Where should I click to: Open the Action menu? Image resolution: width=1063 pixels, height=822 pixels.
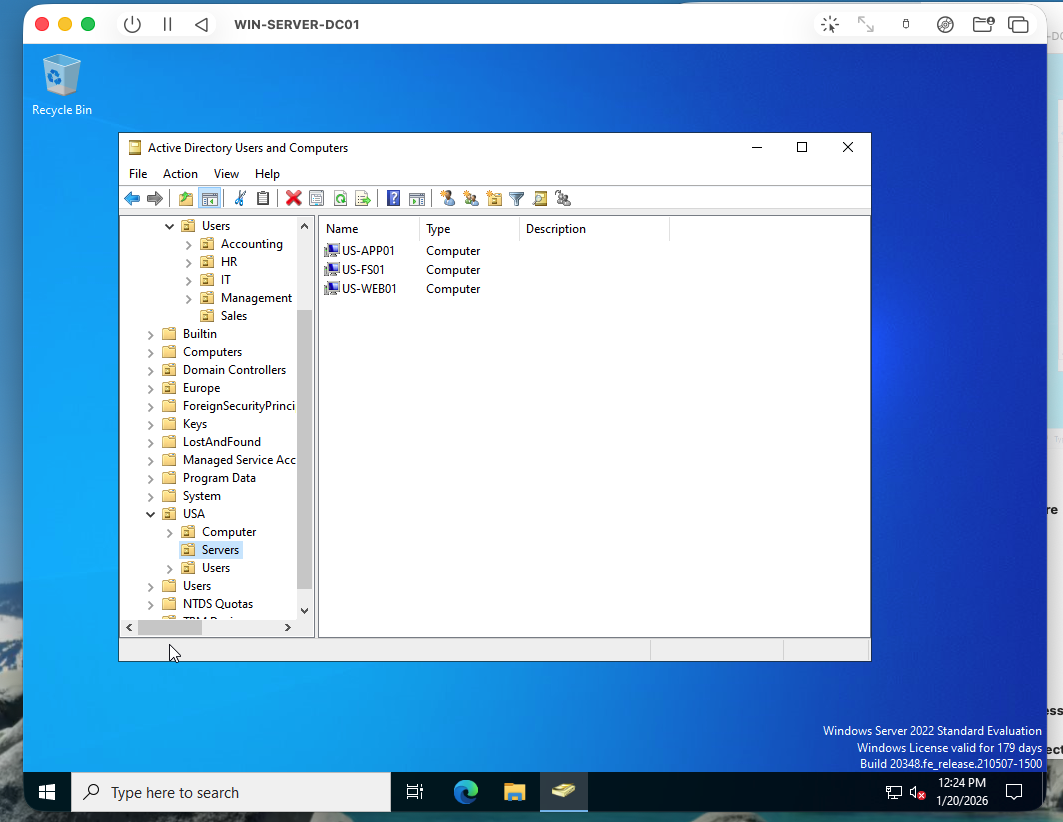(180, 173)
